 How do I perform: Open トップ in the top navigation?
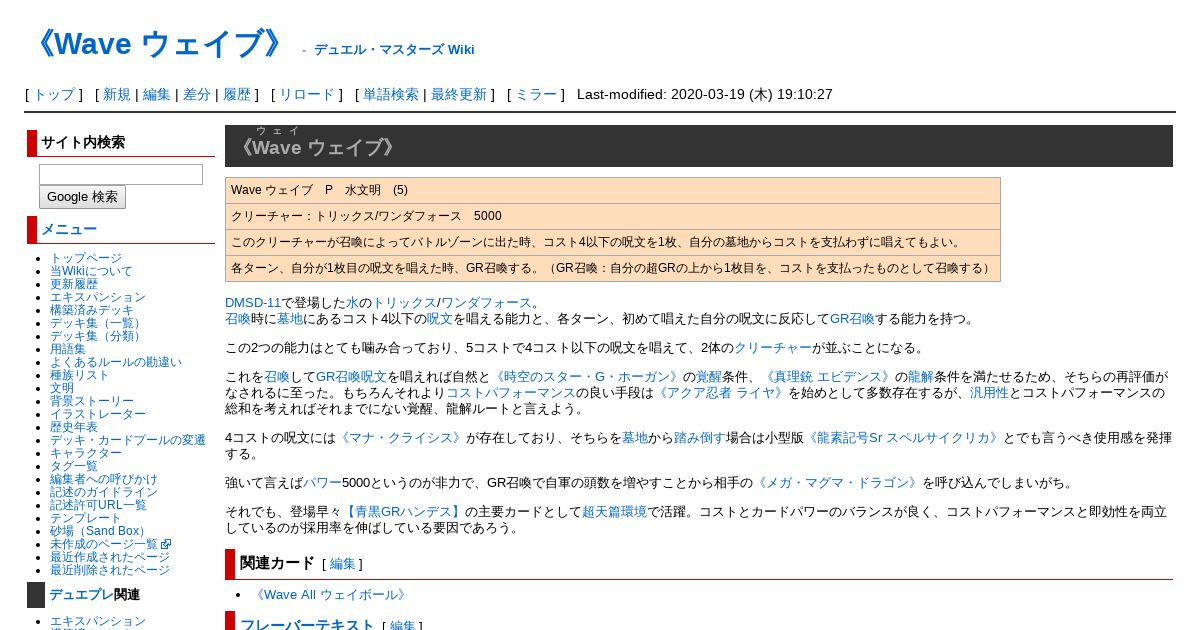(x=54, y=94)
